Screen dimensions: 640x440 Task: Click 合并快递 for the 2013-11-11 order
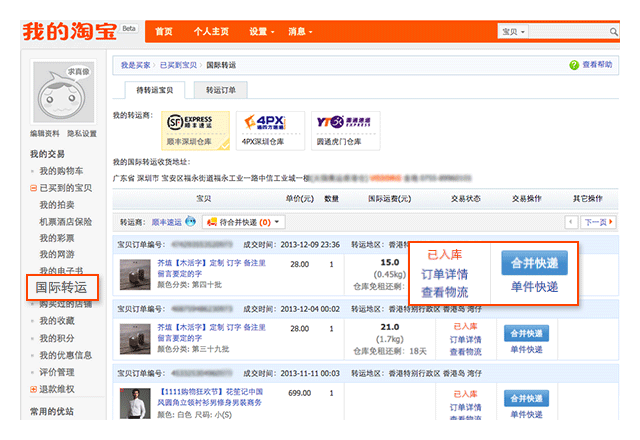[x=527, y=398]
